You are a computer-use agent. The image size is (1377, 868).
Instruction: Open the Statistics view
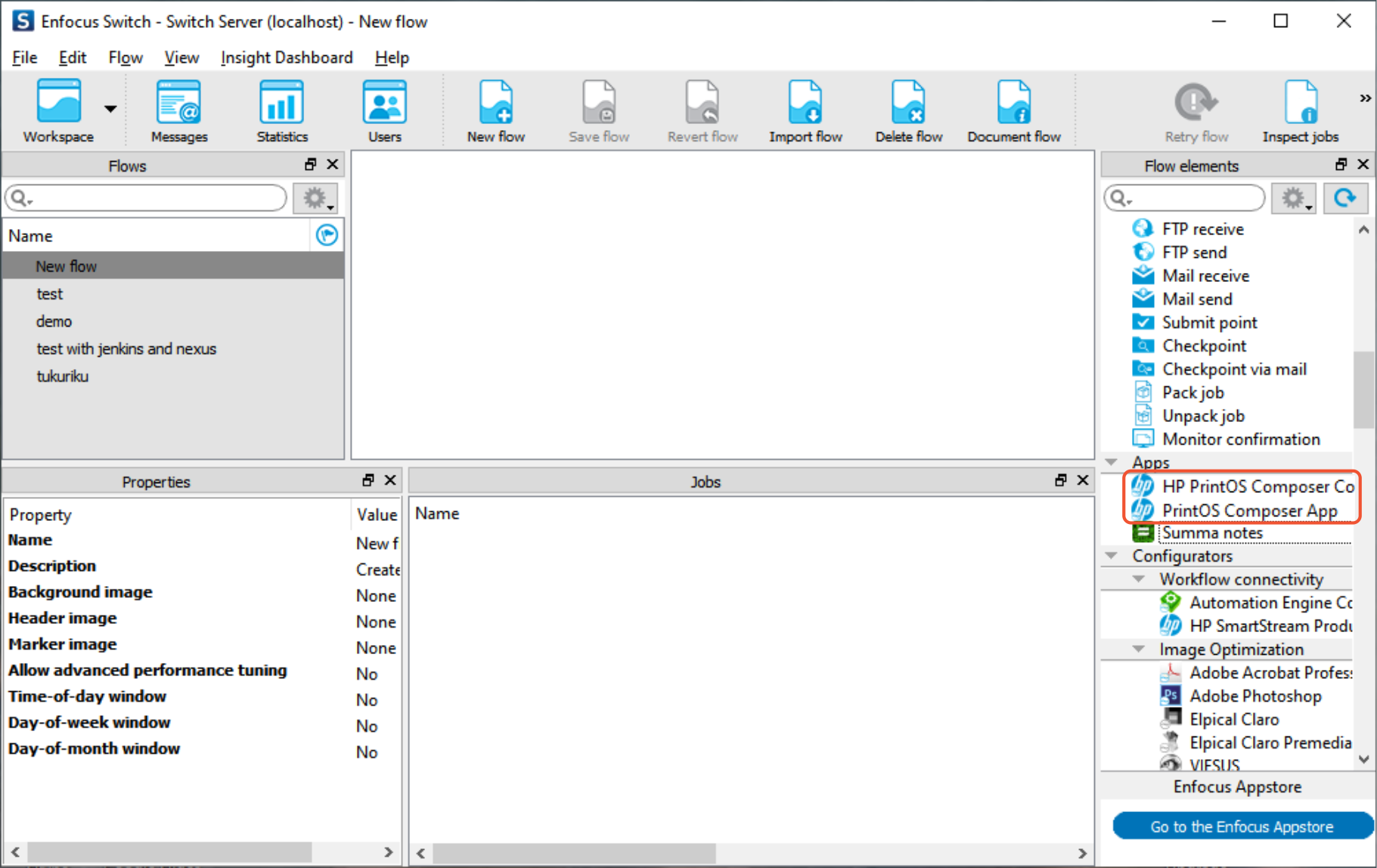(x=282, y=110)
